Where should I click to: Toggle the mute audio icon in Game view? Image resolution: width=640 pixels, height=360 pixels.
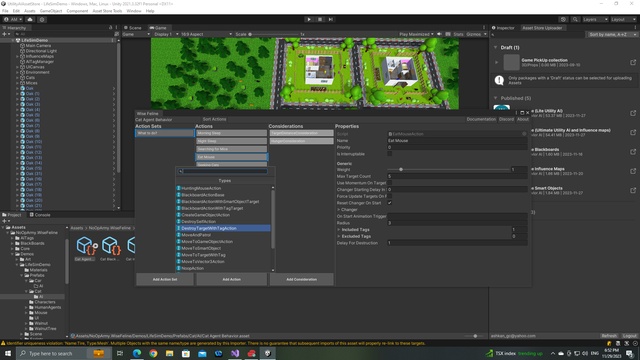coord(439,34)
